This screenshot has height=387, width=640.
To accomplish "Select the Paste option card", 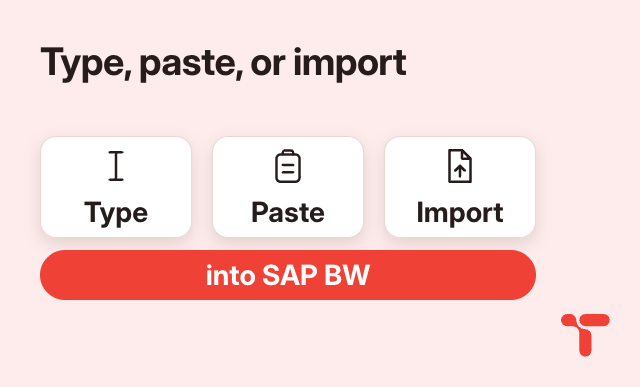I will click(x=288, y=187).
